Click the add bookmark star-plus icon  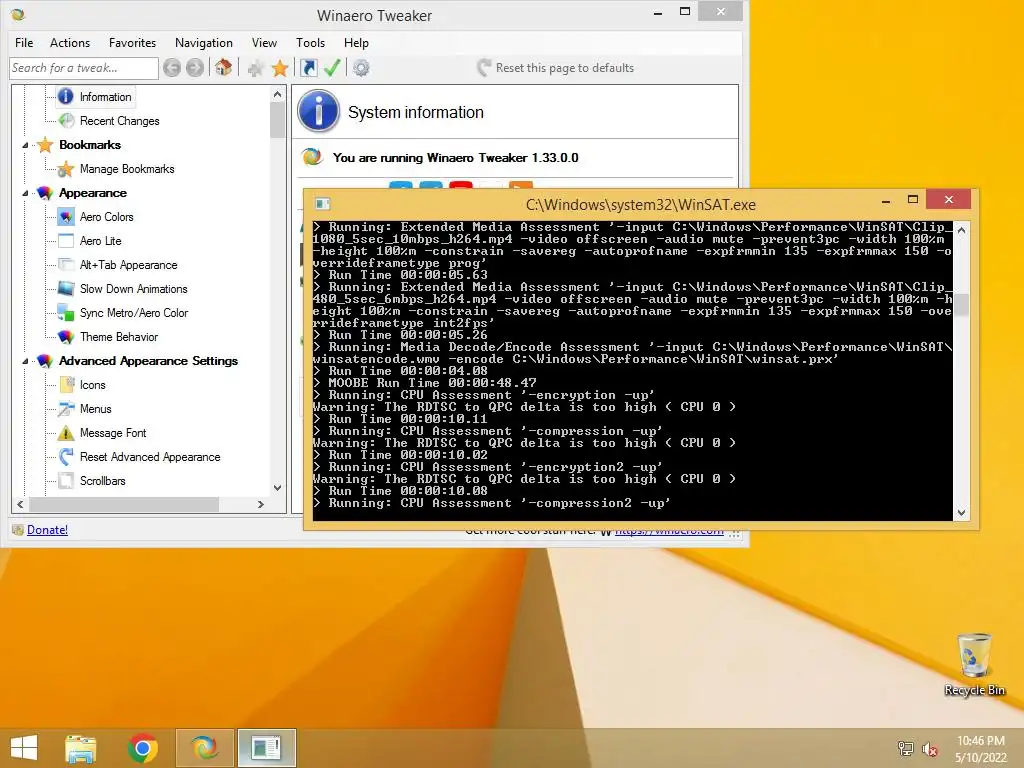256,68
